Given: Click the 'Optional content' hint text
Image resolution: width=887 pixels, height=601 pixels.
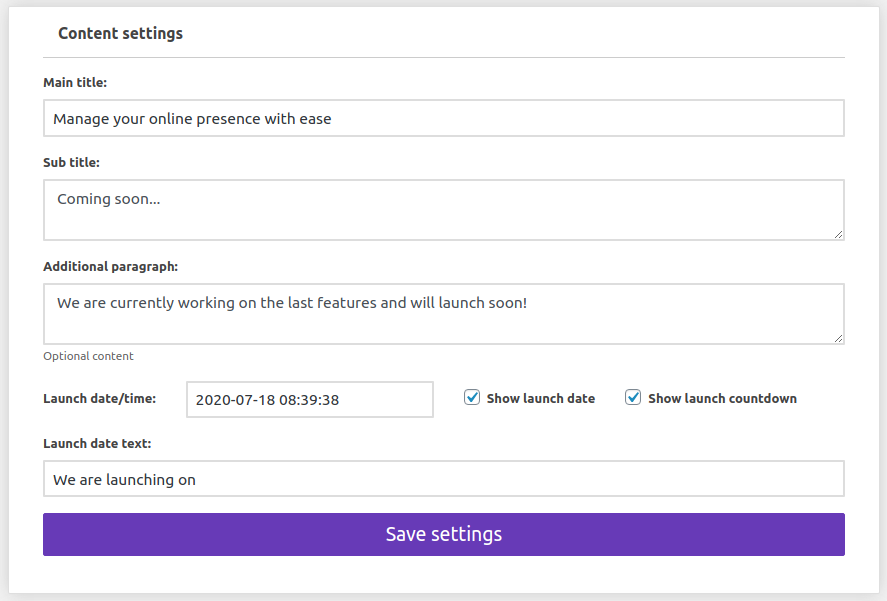Looking at the screenshot, I should pyautogui.click(x=88, y=356).
